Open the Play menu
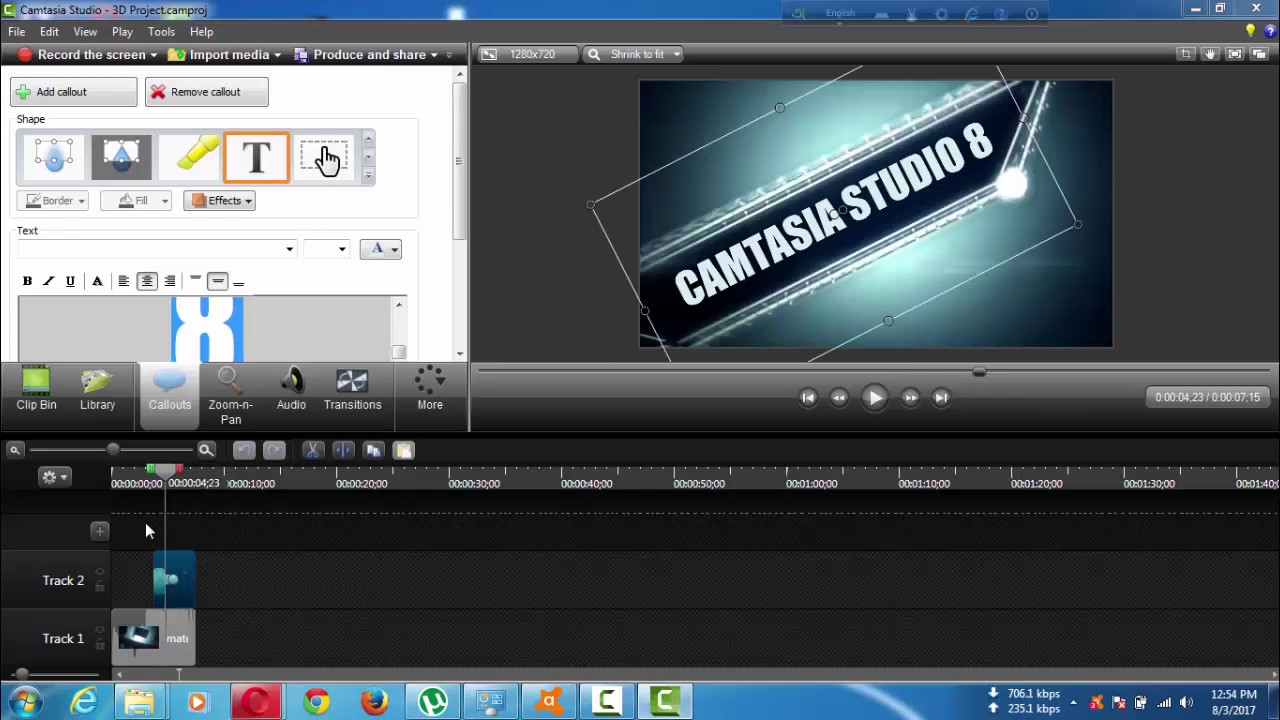Image resolution: width=1280 pixels, height=720 pixels. point(122,31)
